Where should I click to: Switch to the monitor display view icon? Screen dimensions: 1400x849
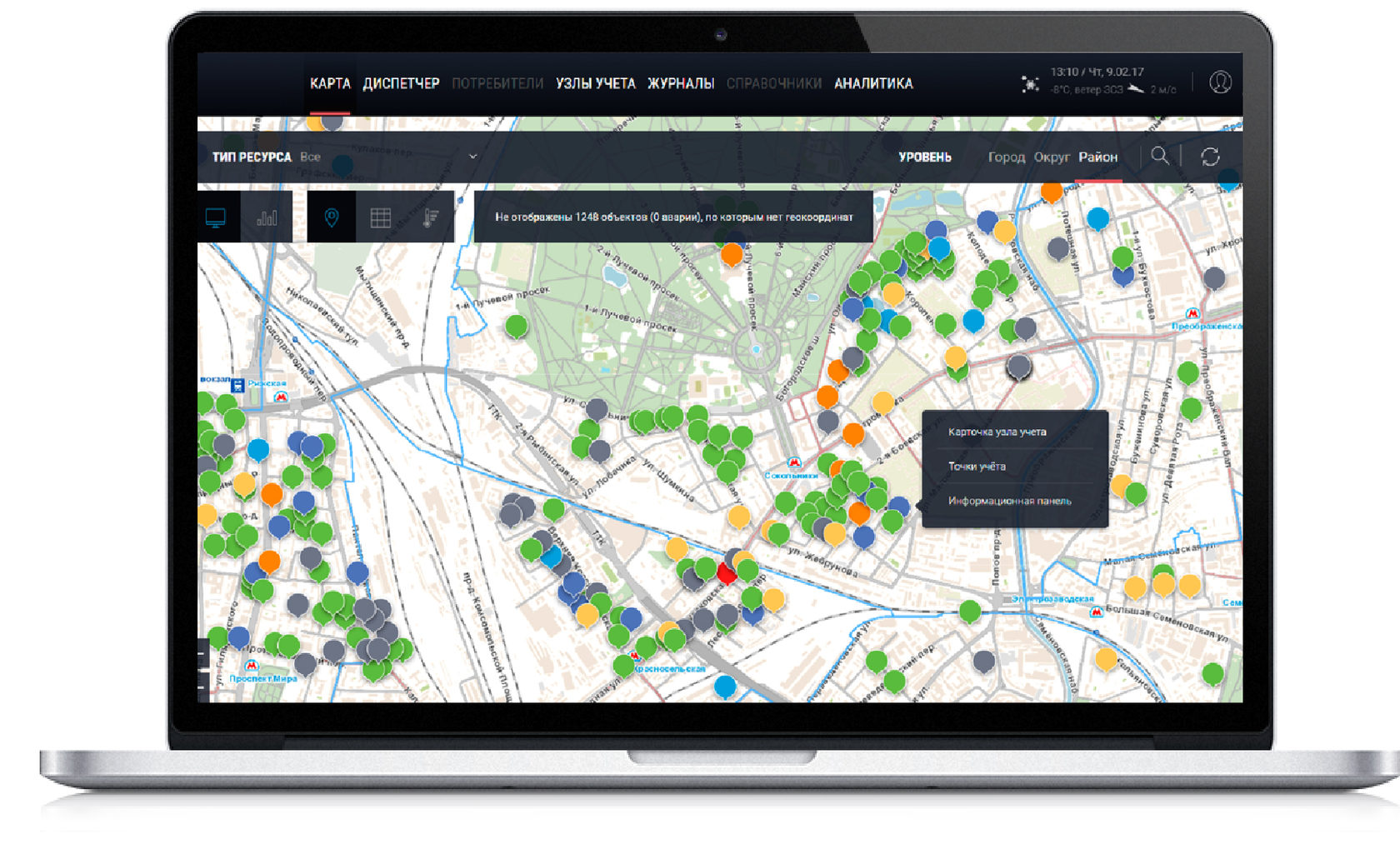(x=216, y=217)
